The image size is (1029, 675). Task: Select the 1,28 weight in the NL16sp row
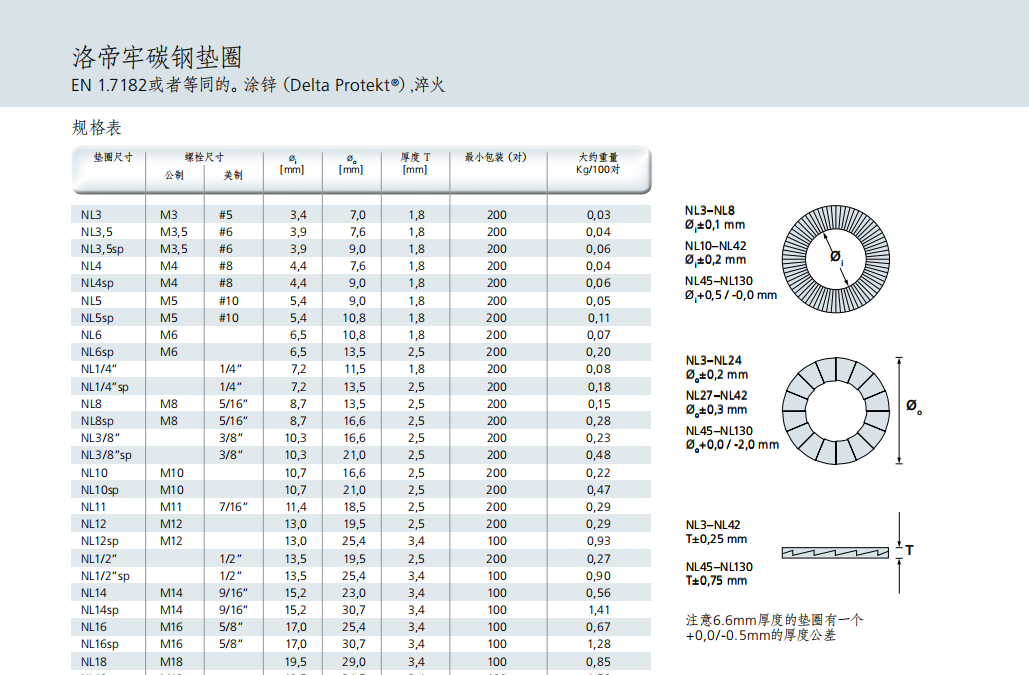pyautogui.click(x=599, y=644)
